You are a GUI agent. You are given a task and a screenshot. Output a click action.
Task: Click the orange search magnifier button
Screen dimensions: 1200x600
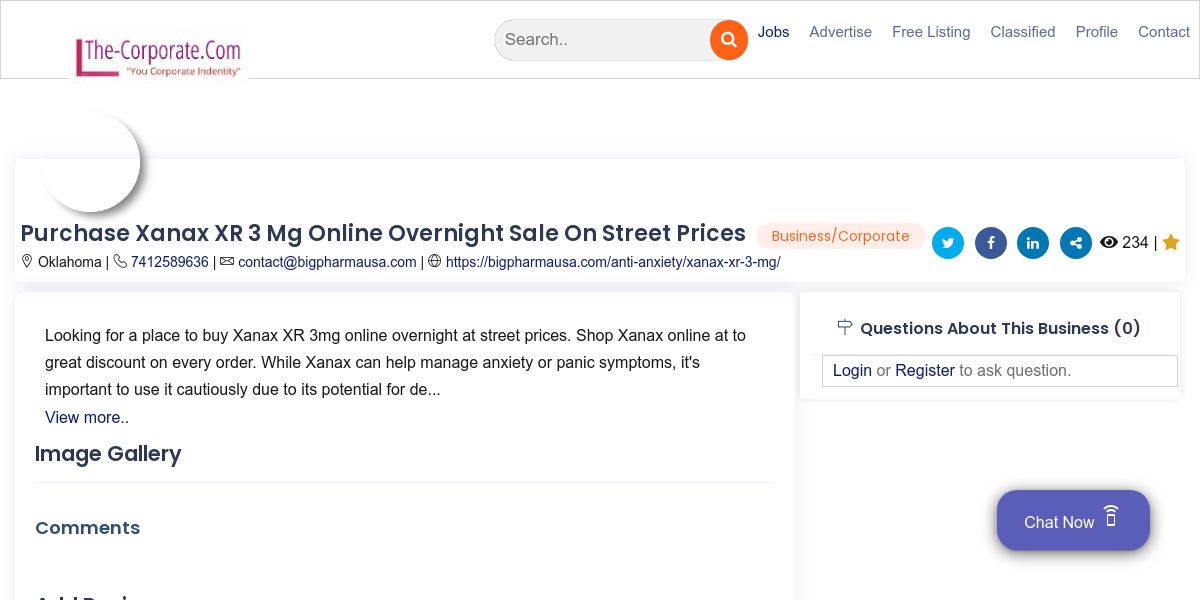click(729, 40)
